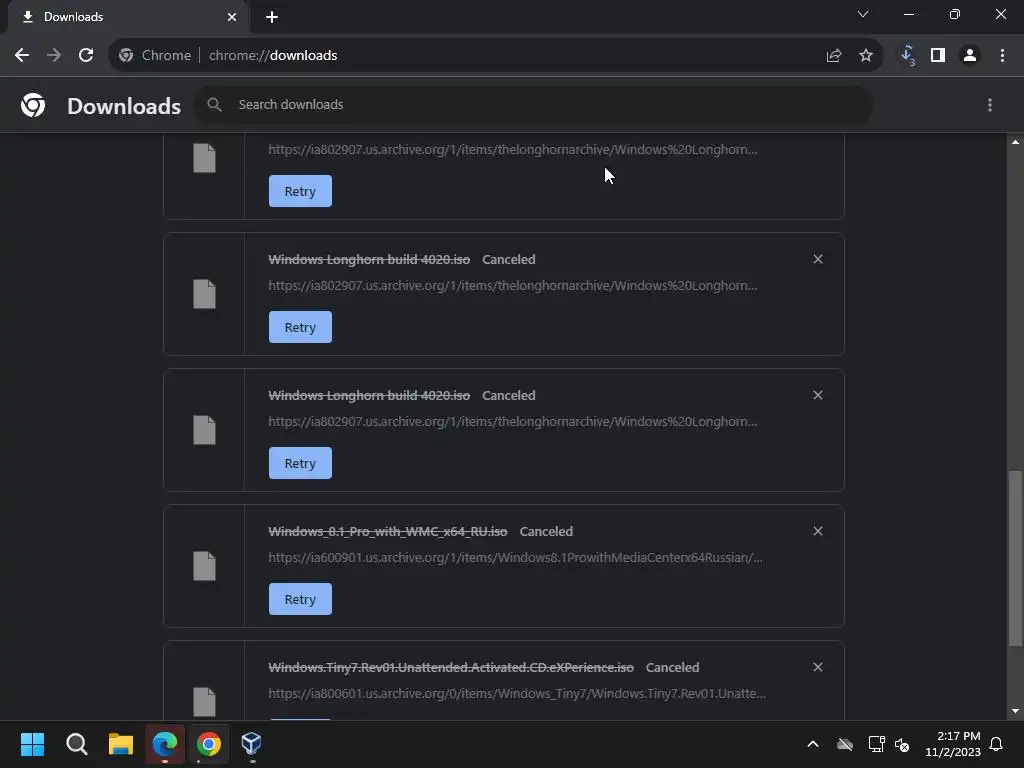Image resolution: width=1024 pixels, height=768 pixels.
Task: Show hidden system tray icons
Action: point(812,744)
